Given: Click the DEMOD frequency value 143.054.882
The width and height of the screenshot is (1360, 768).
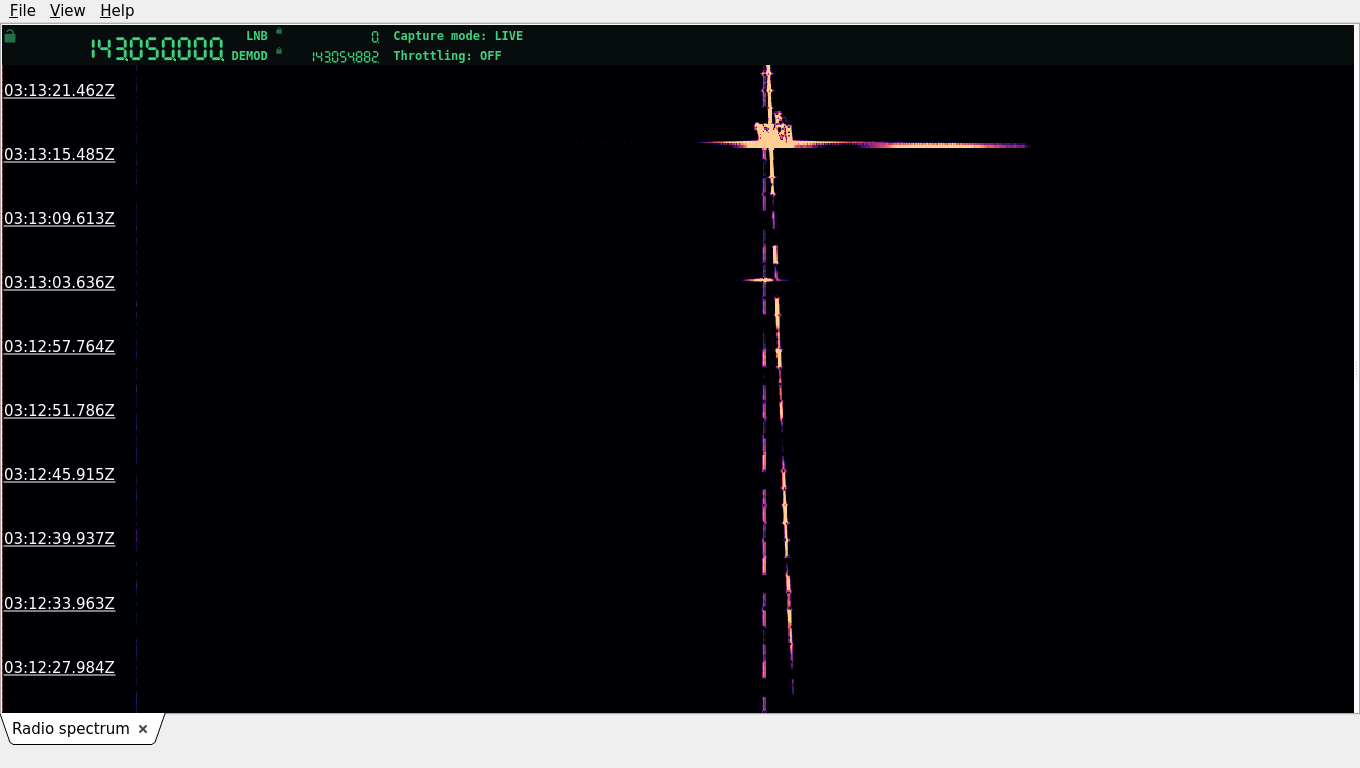Looking at the screenshot, I should tap(345, 57).
